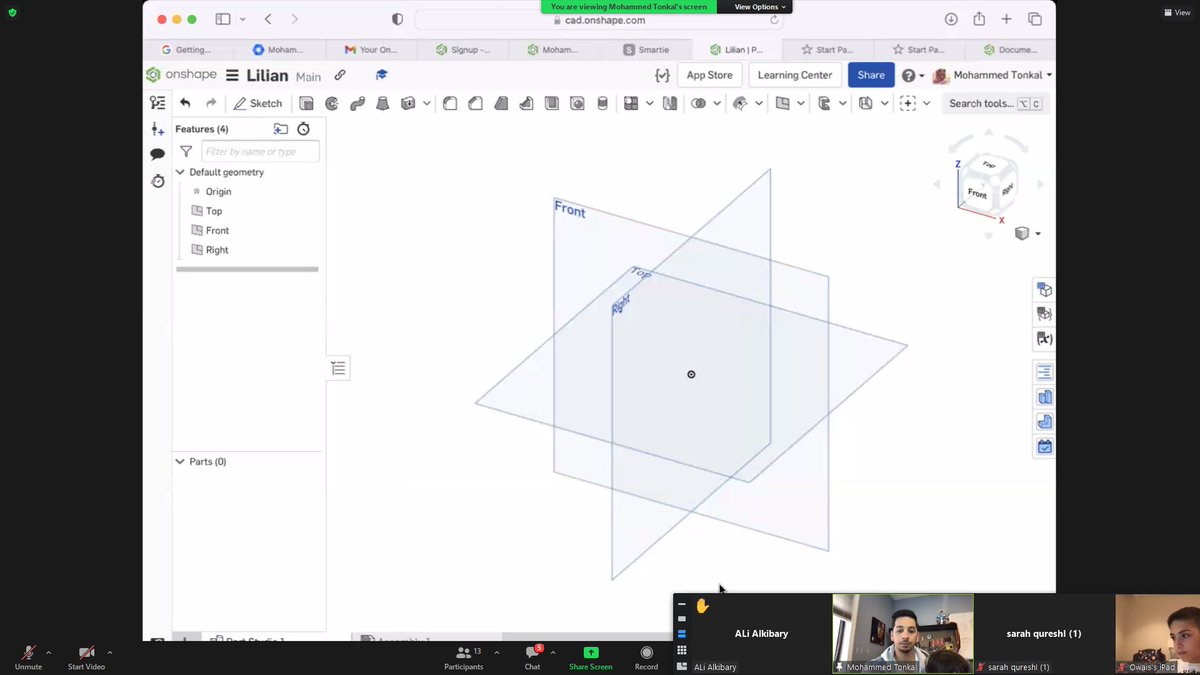Switch to the Getting... browser tab
1200x675 pixels.
pyautogui.click(x=187, y=50)
